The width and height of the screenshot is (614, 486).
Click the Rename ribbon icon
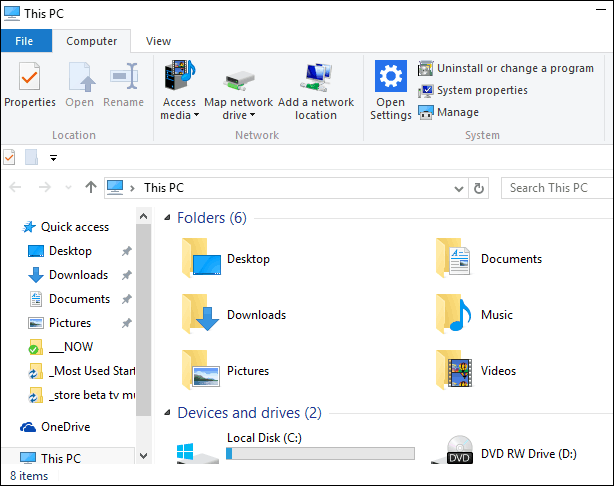click(x=124, y=76)
